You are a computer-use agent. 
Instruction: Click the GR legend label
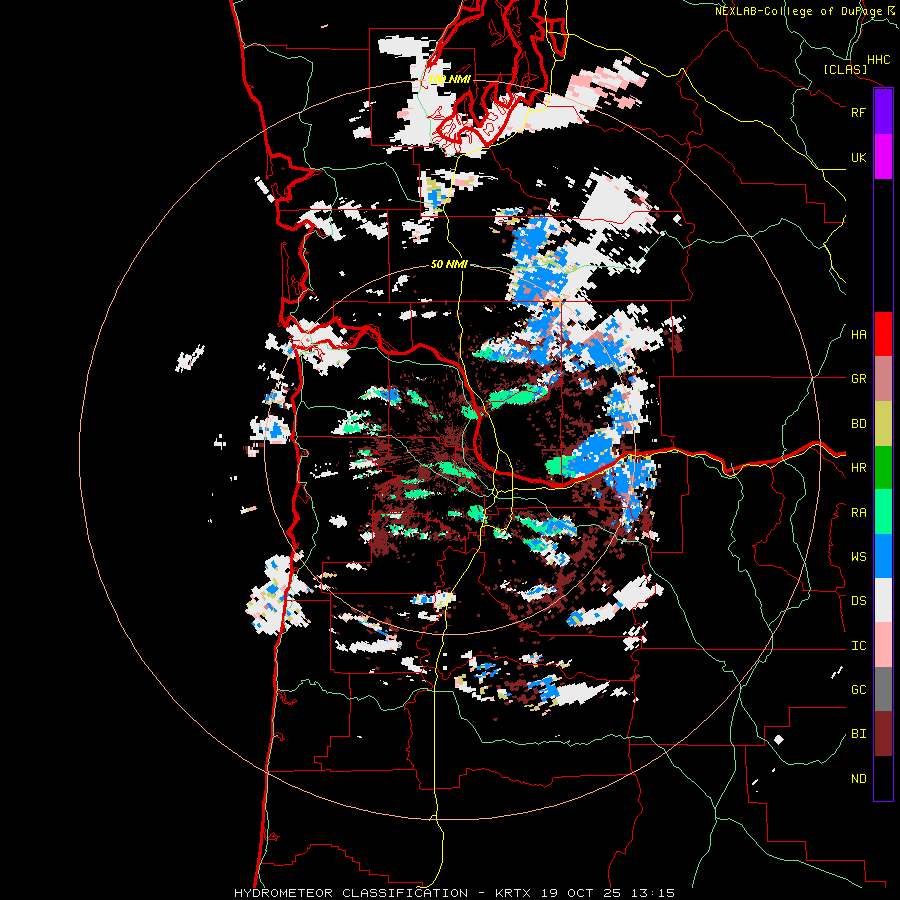click(858, 379)
